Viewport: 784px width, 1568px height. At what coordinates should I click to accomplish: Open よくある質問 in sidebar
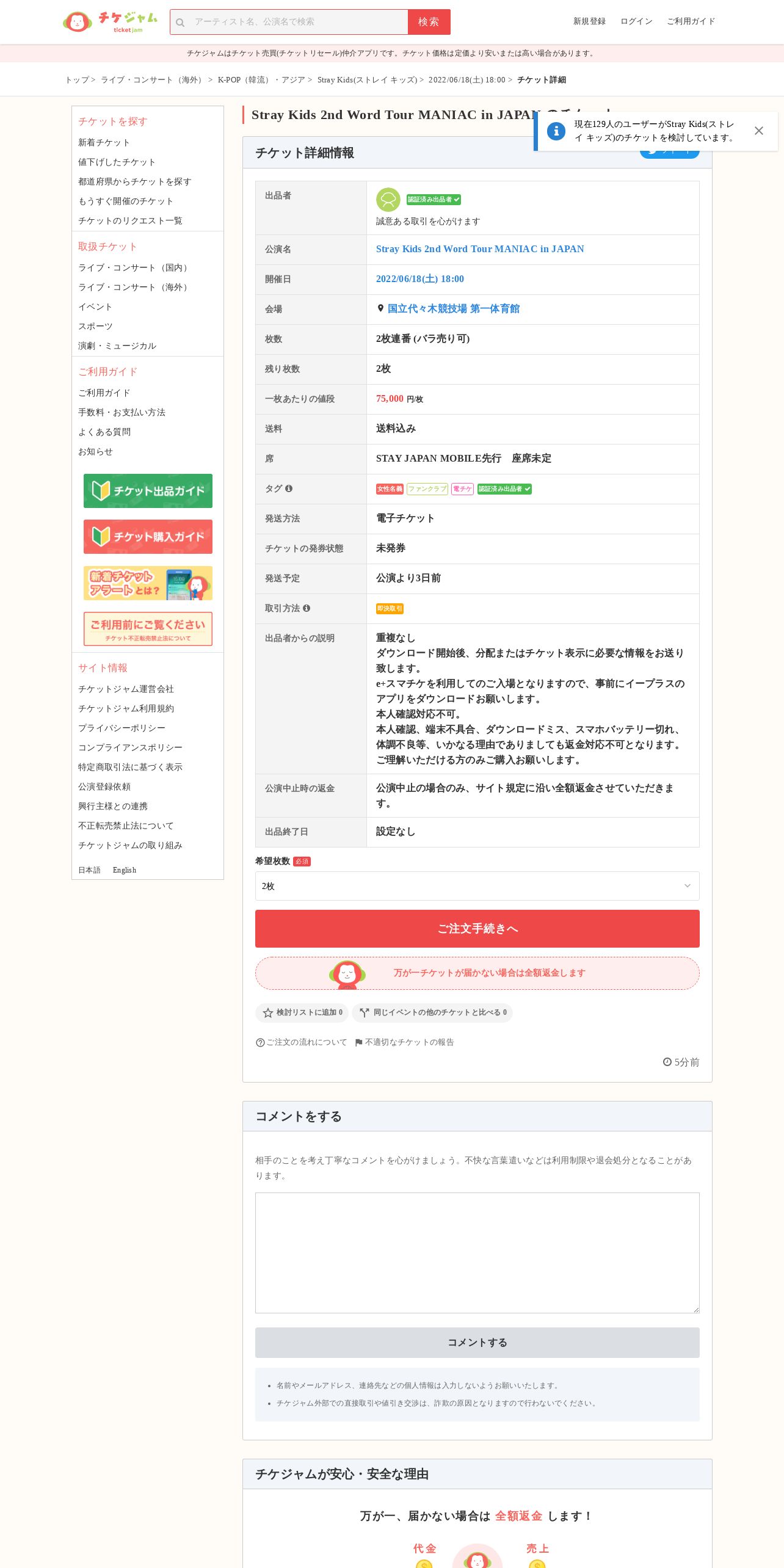pos(104,432)
